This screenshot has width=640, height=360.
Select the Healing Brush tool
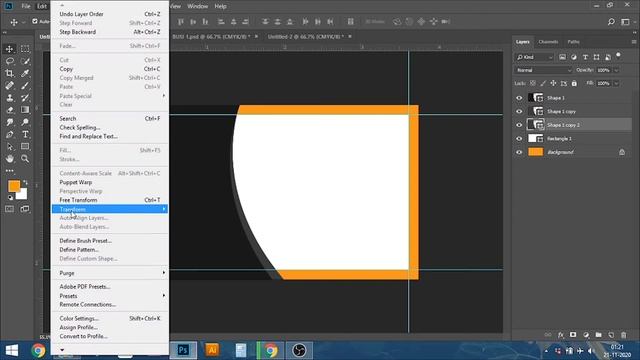9,86
